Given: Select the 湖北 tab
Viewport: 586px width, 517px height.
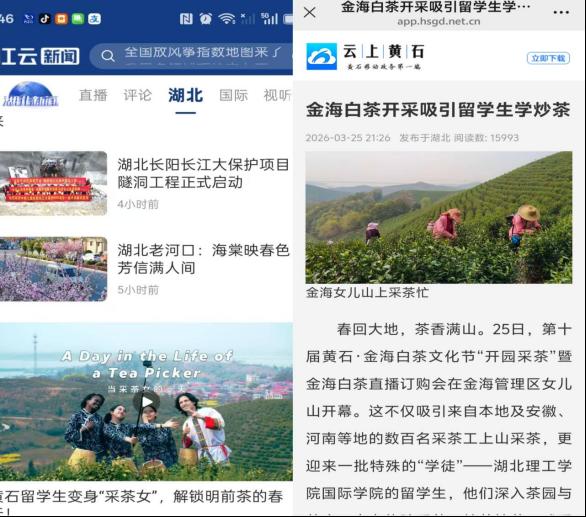Looking at the screenshot, I should click(x=186, y=95).
